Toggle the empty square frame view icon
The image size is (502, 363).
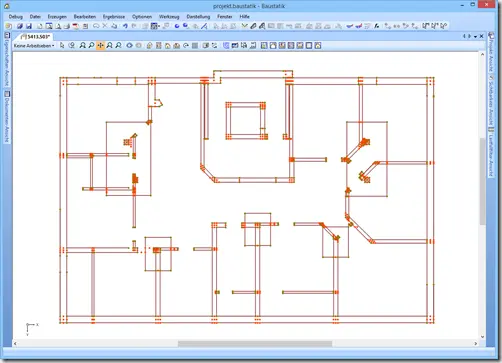(x=309, y=45)
